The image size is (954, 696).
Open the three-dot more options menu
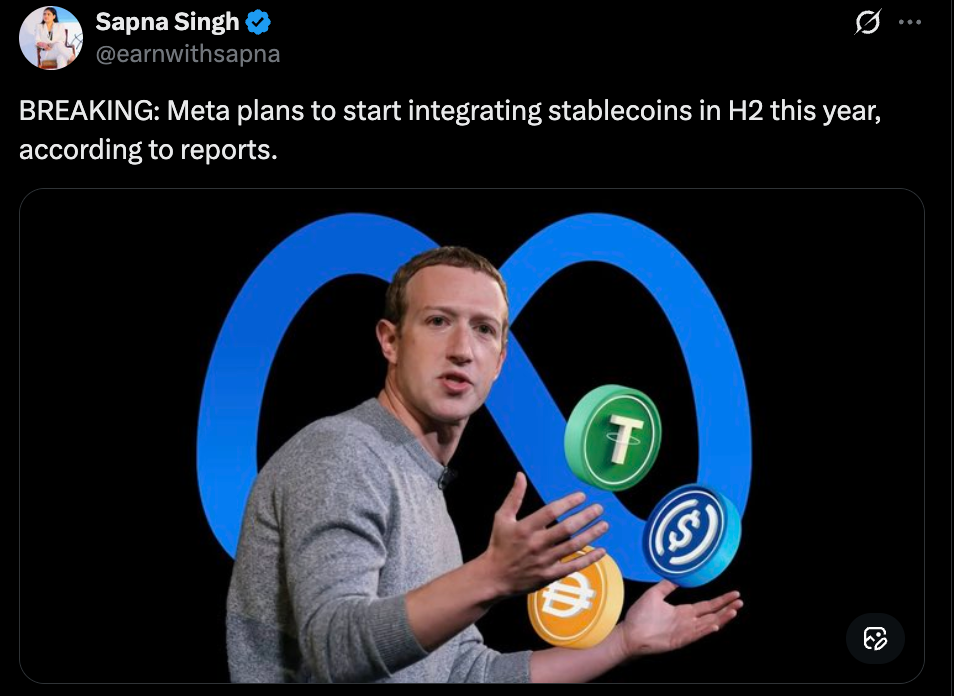tap(910, 23)
